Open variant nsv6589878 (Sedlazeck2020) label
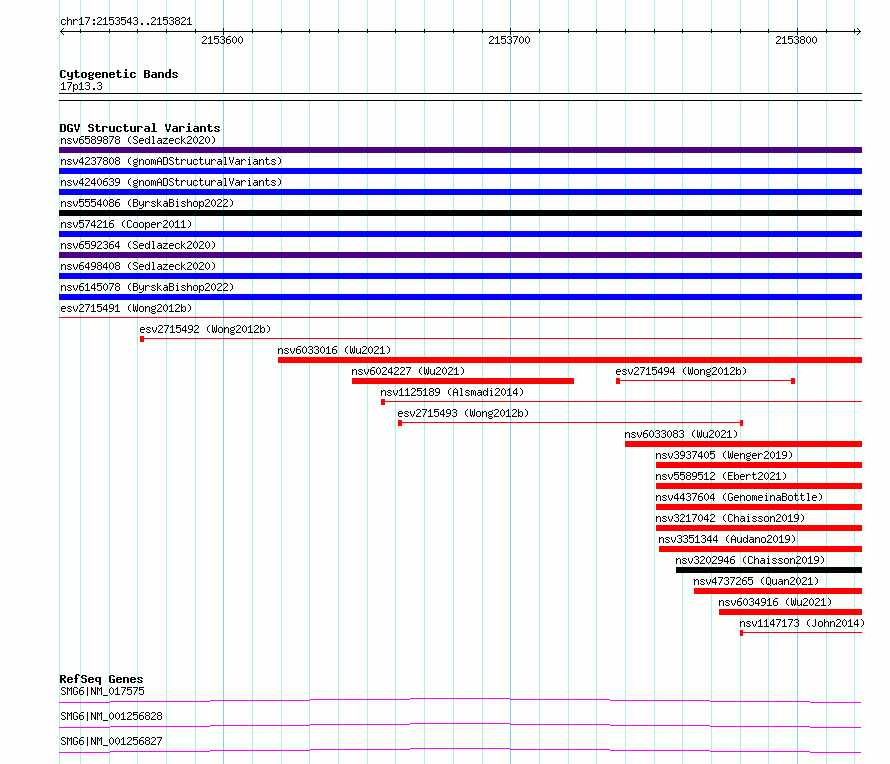Viewport: 890px width, 764px height. pyautogui.click(x=138, y=140)
